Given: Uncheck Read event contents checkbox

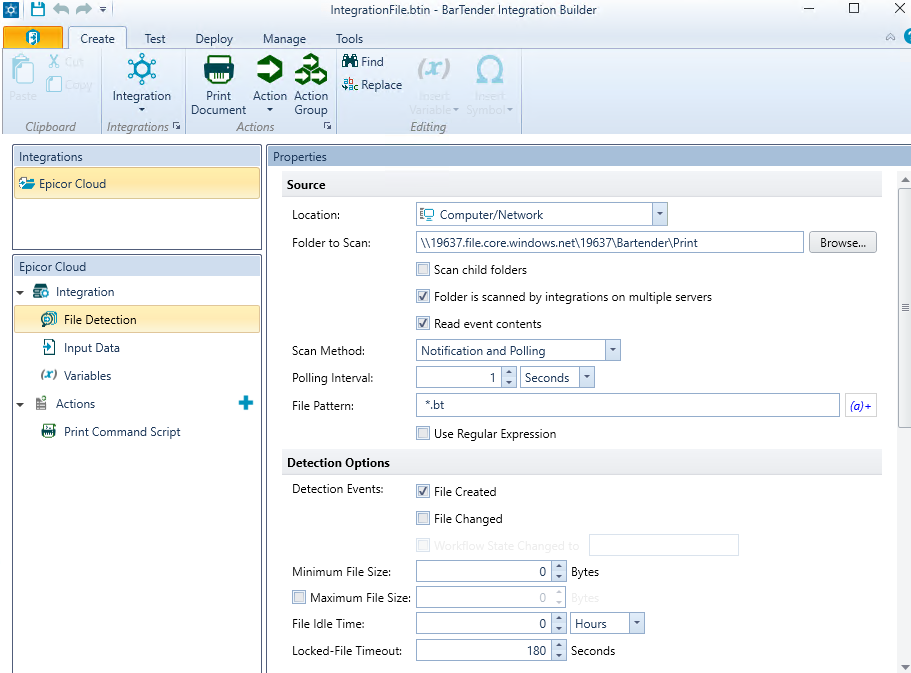Looking at the screenshot, I should coord(423,324).
